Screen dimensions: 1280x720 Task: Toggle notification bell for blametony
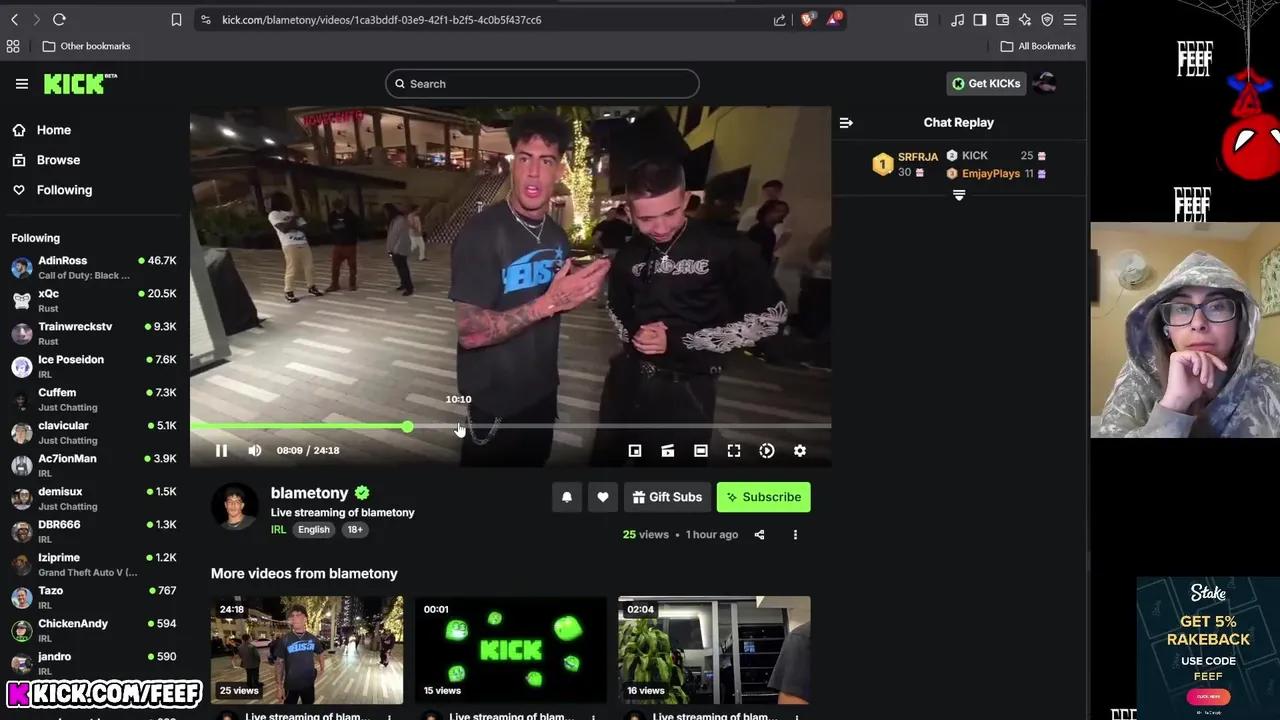(567, 497)
